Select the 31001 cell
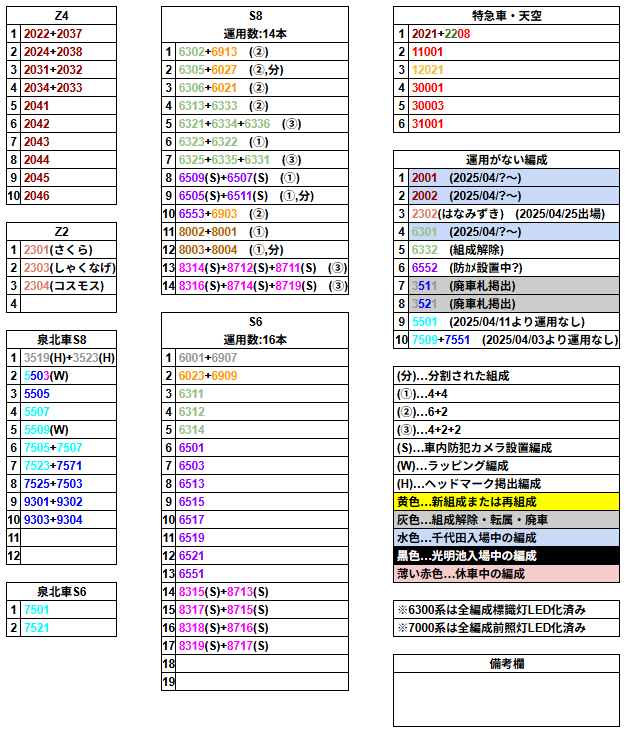Viewport: 626px width, 732px height. coord(513,124)
